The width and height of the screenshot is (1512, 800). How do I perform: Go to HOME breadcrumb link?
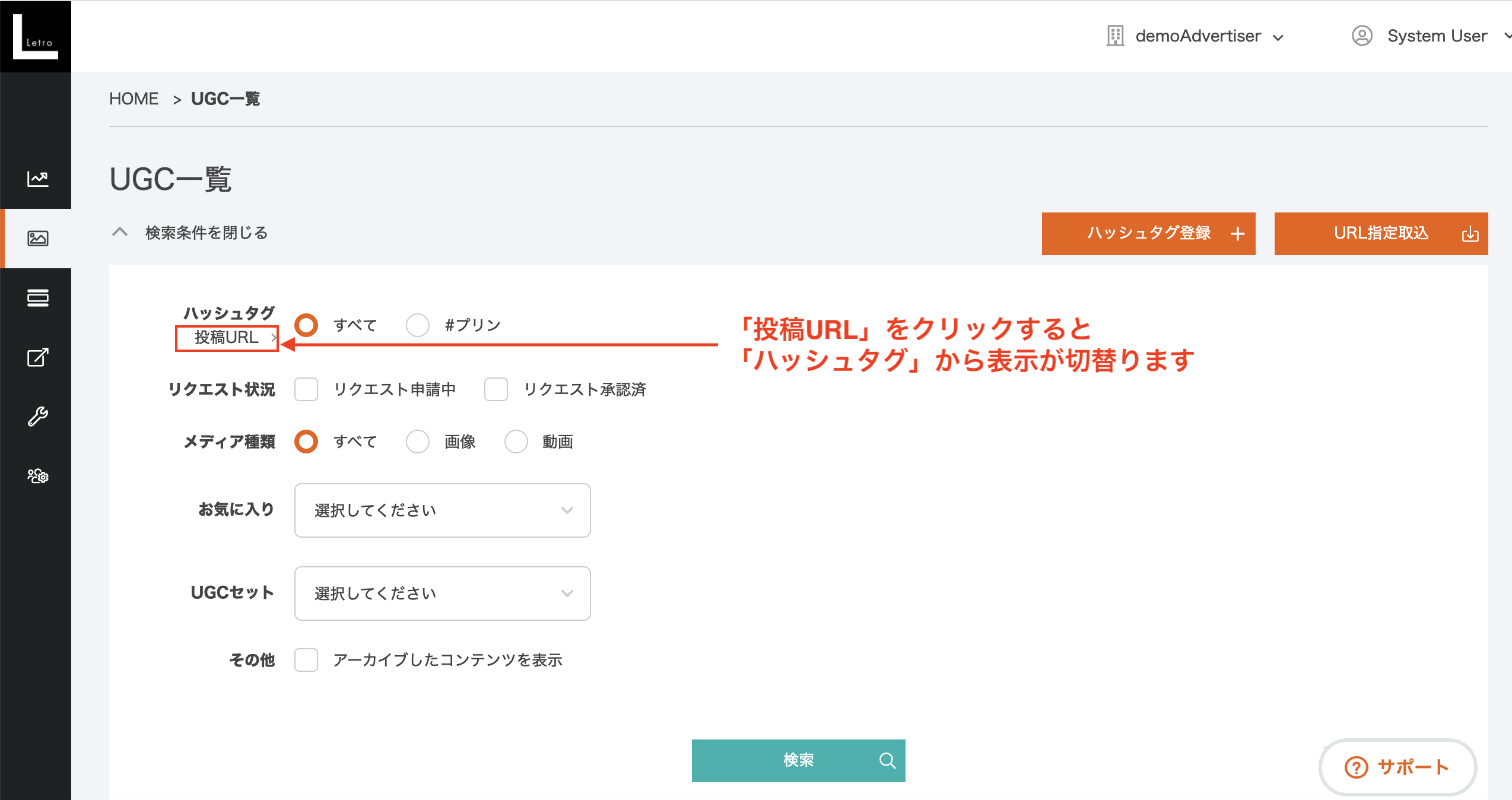coord(134,99)
